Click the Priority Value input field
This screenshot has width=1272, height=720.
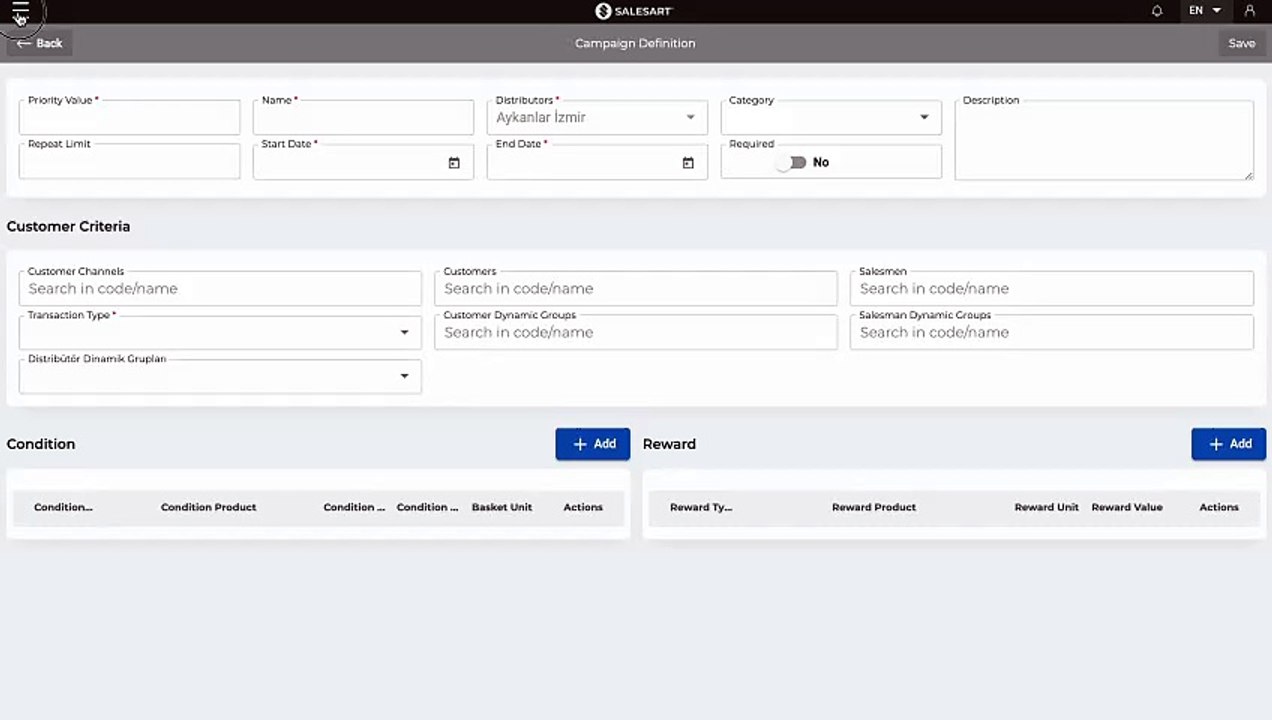click(129, 119)
